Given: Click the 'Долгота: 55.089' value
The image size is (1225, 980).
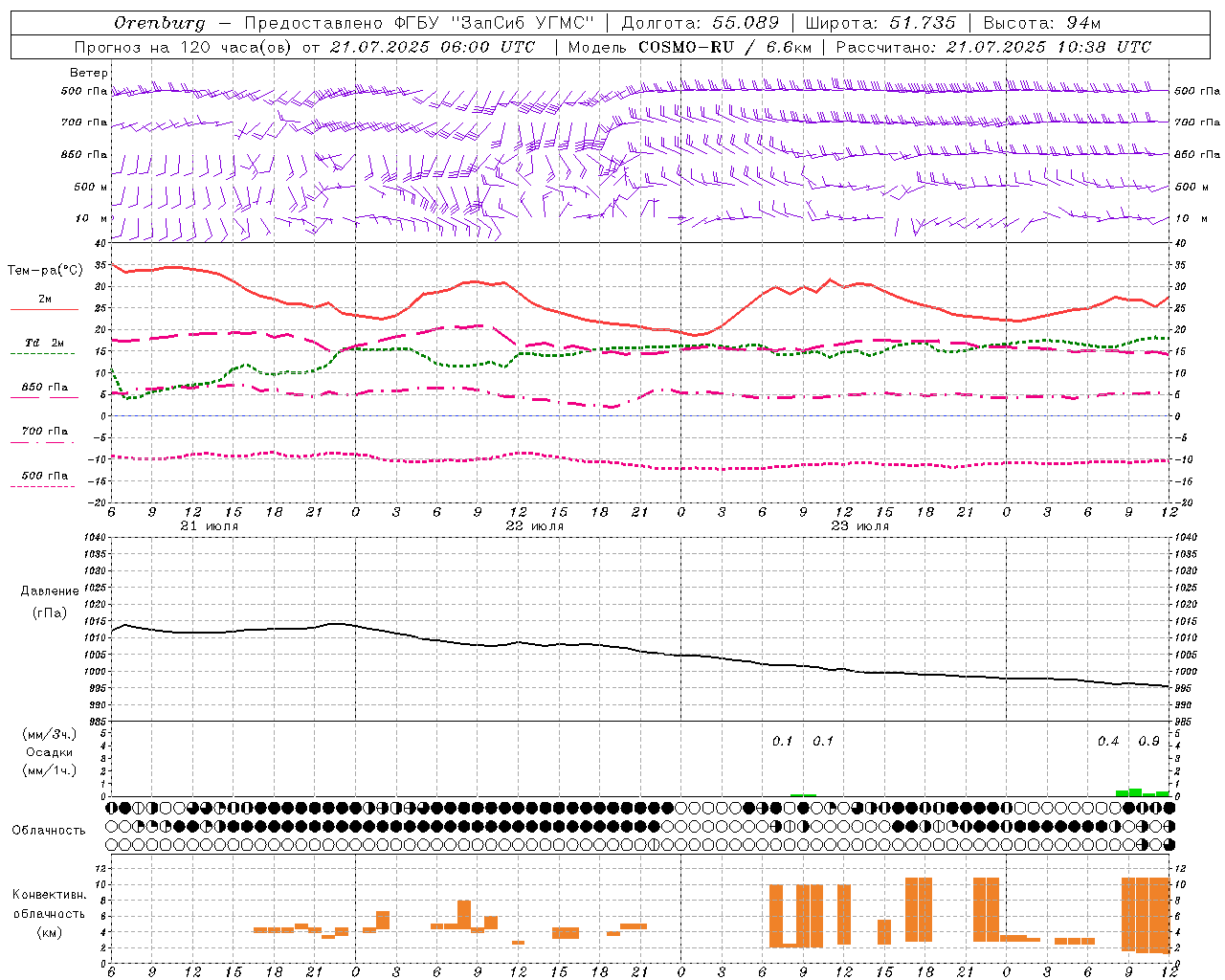Looking at the screenshot, I should 701,23.
